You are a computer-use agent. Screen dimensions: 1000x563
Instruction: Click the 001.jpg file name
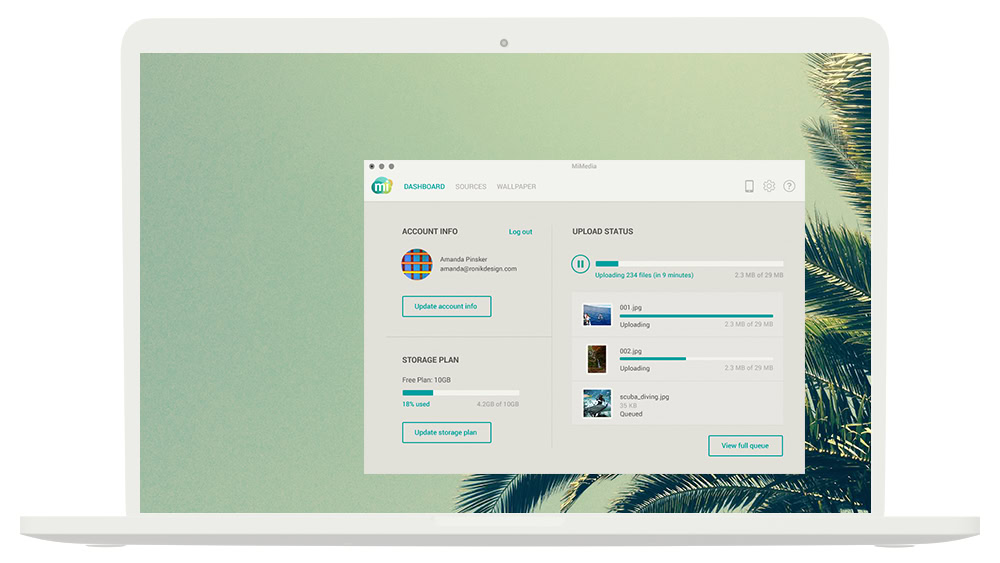click(631, 307)
